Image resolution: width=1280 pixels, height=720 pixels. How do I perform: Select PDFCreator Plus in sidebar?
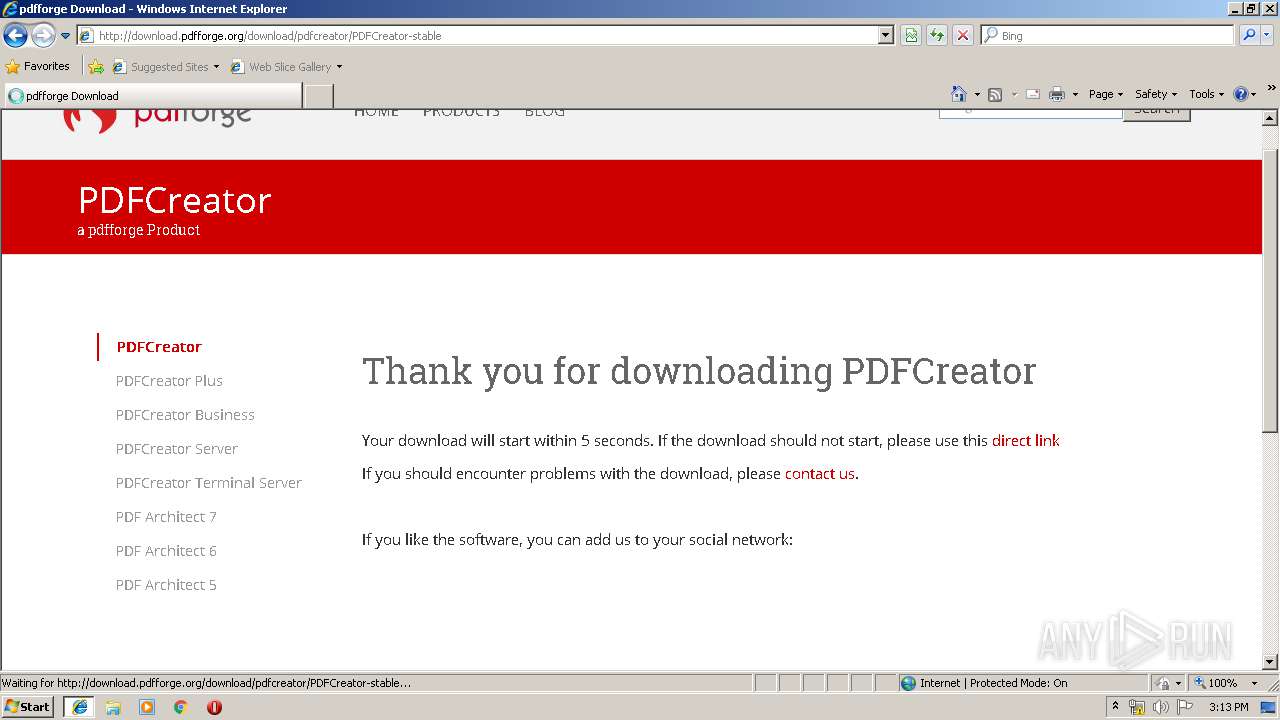[x=169, y=381]
